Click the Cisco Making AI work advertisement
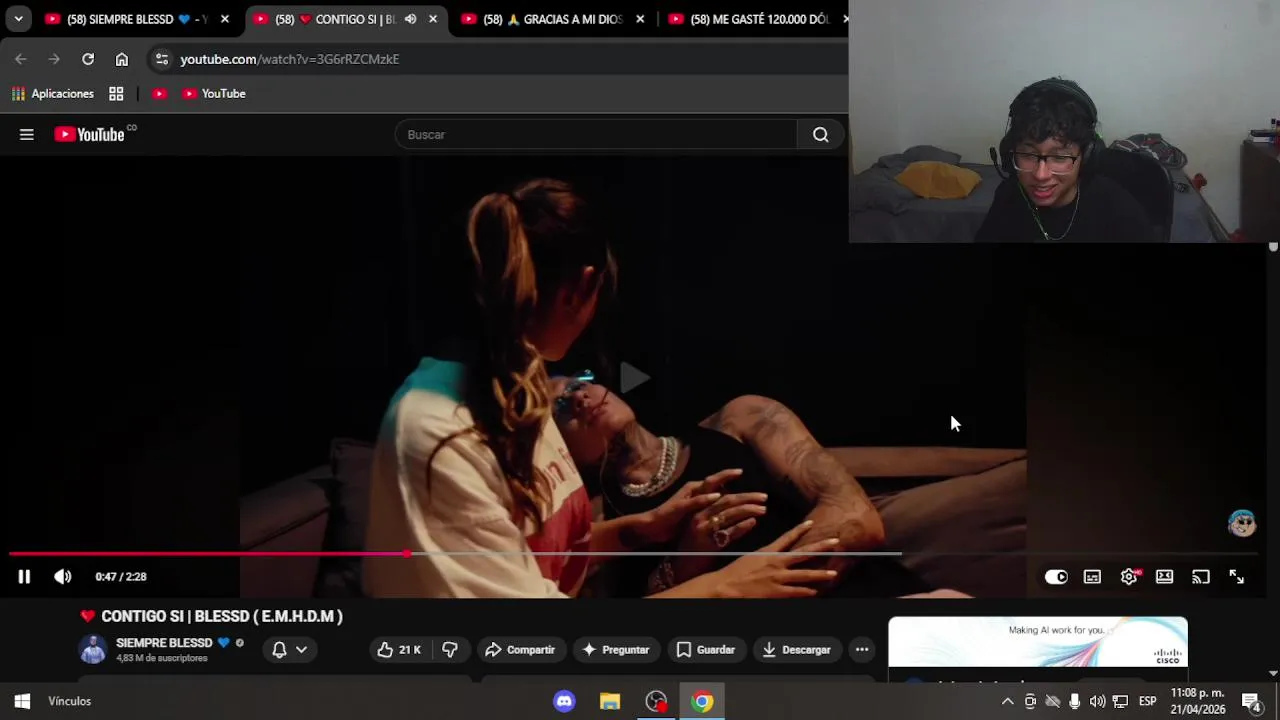The width and height of the screenshot is (1280, 720). click(1038, 642)
